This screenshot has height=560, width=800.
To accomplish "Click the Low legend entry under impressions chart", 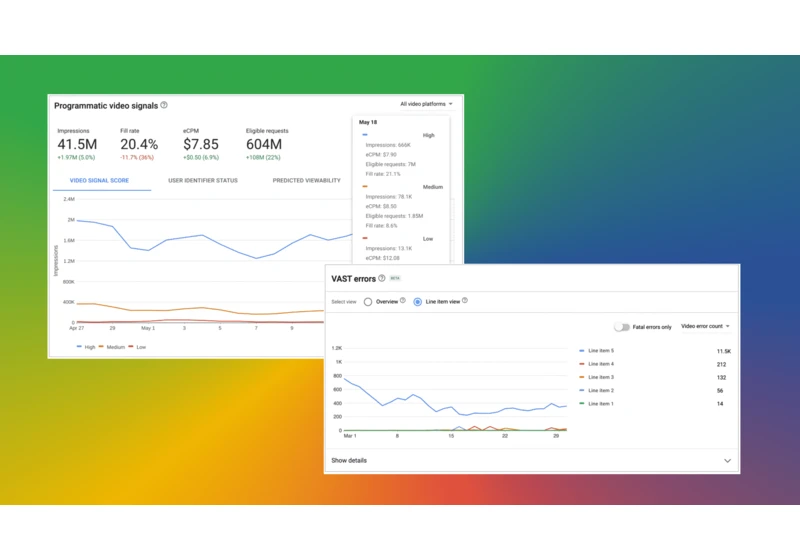I will pos(137,347).
